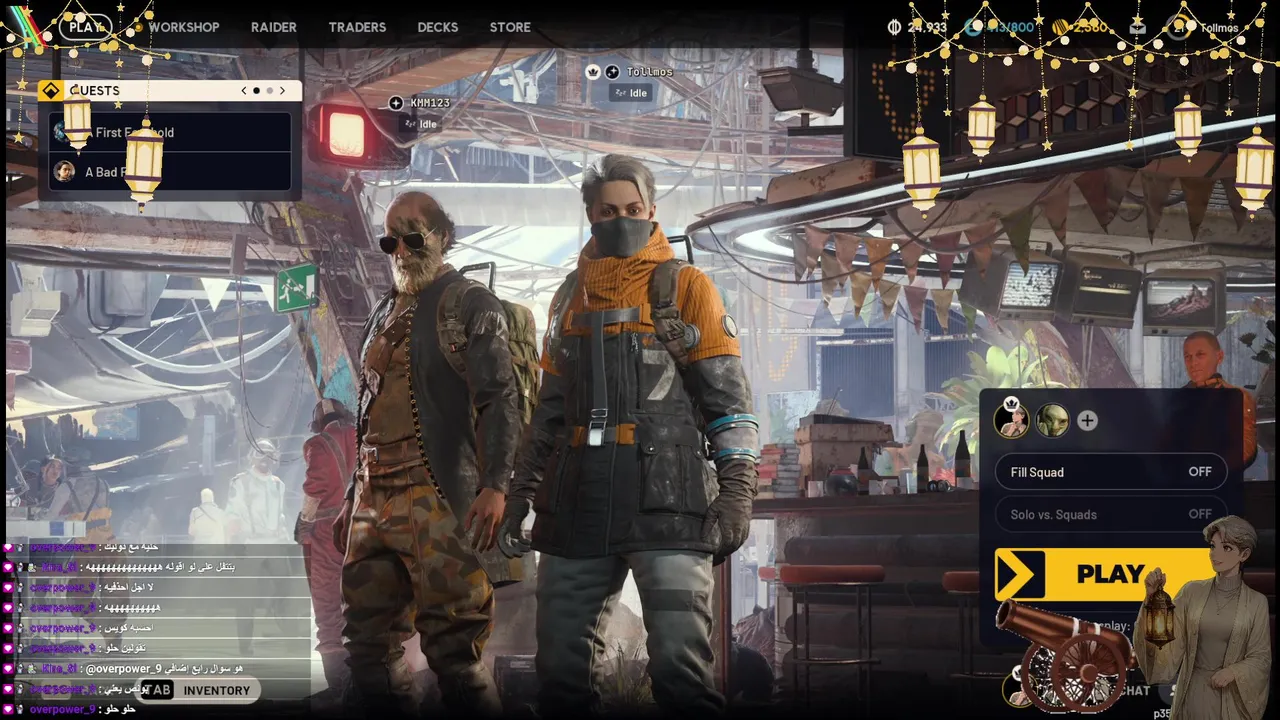The height and width of the screenshot is (720, 1280).
Task: Click the coin currency icon beside 24,933
Action: 894,27
